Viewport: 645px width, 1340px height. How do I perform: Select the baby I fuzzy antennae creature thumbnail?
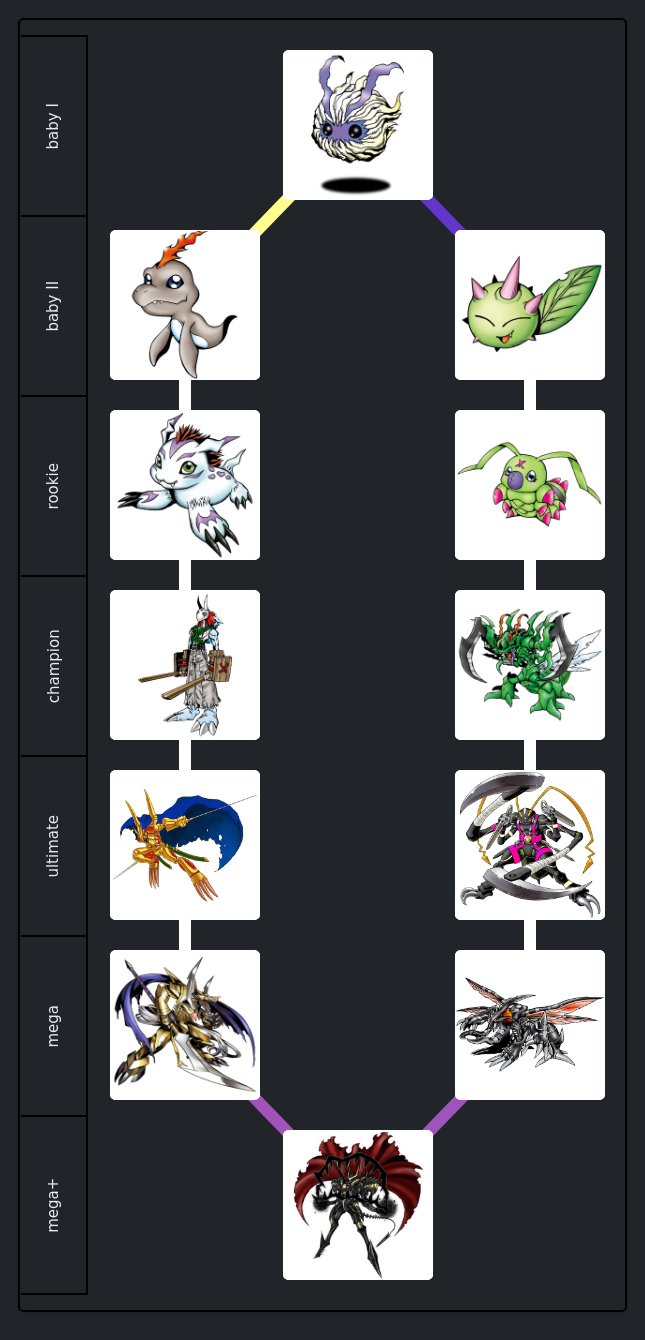point(358,125)
